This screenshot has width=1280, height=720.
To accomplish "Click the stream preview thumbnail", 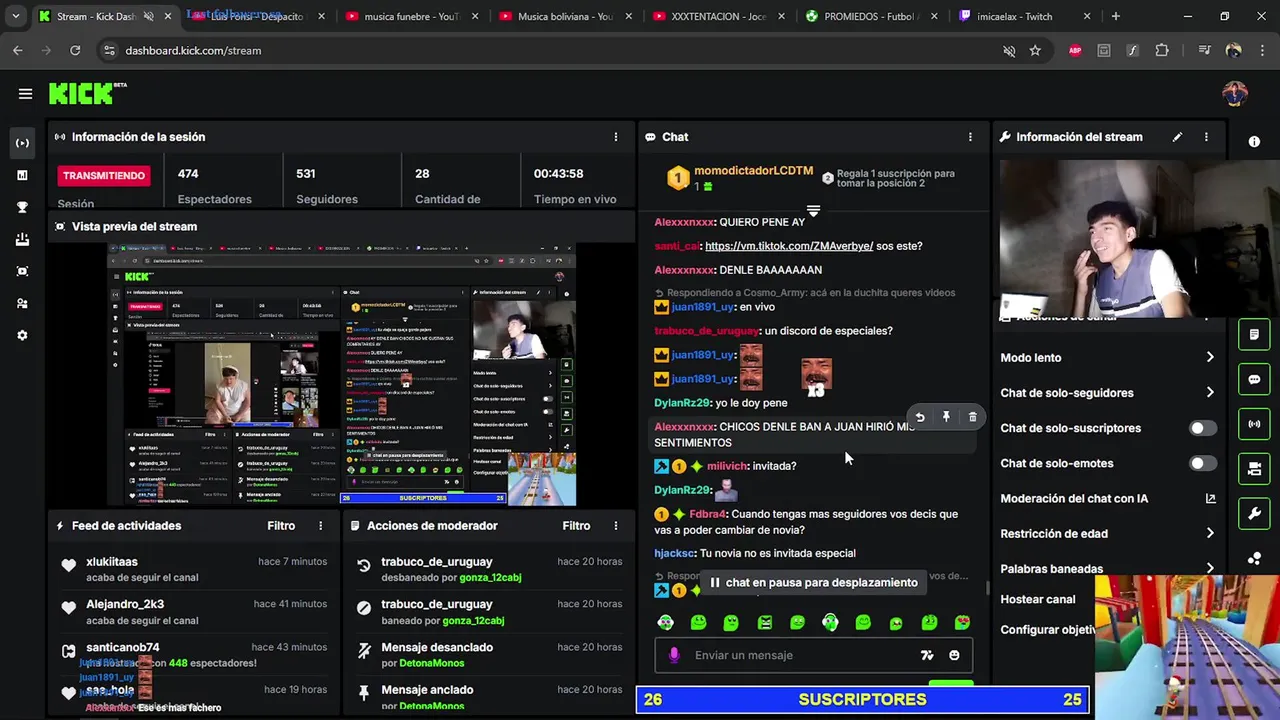I will (341, 373).
